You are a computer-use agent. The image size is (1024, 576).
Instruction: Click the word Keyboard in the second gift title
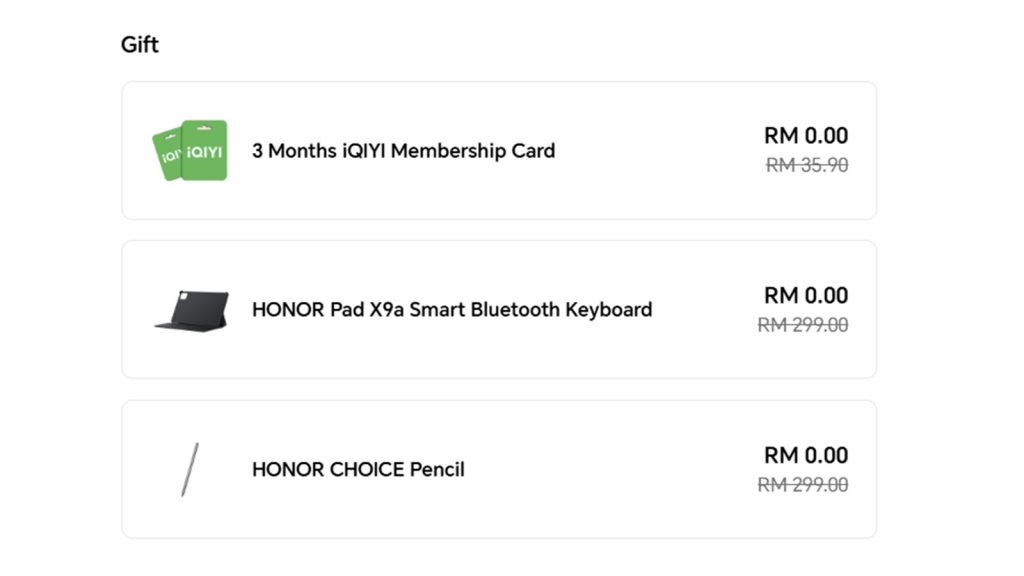[x=608, y=310]
